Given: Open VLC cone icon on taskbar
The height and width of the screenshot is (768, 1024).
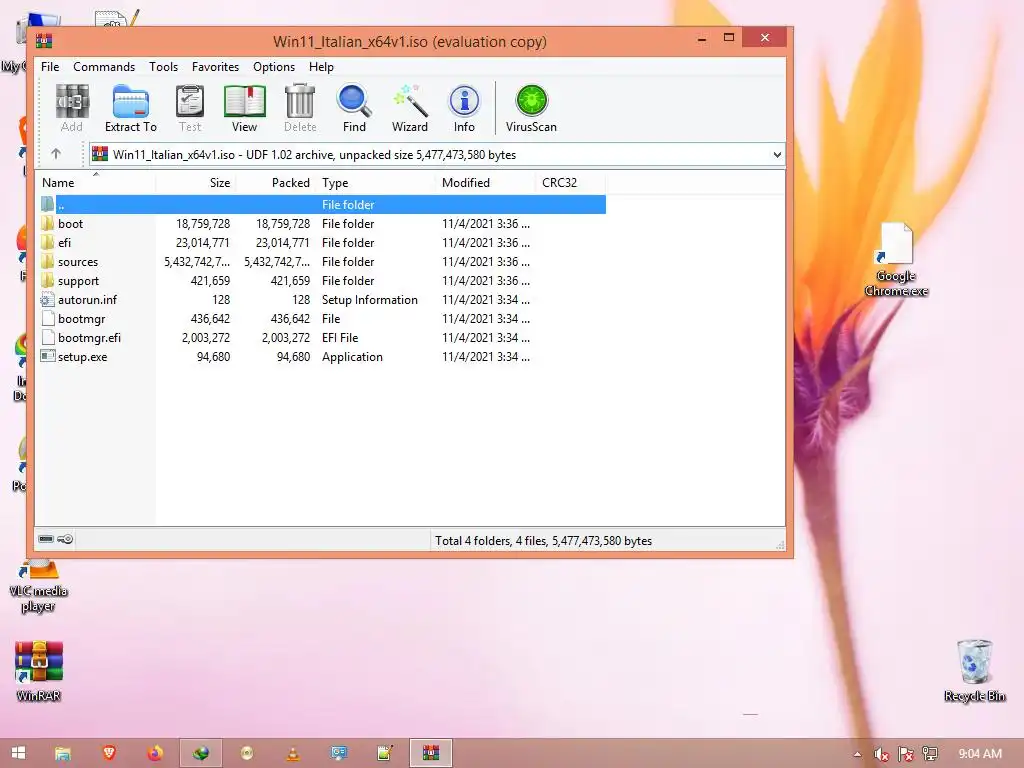Looking at the screenshot, I should point(293,753).
